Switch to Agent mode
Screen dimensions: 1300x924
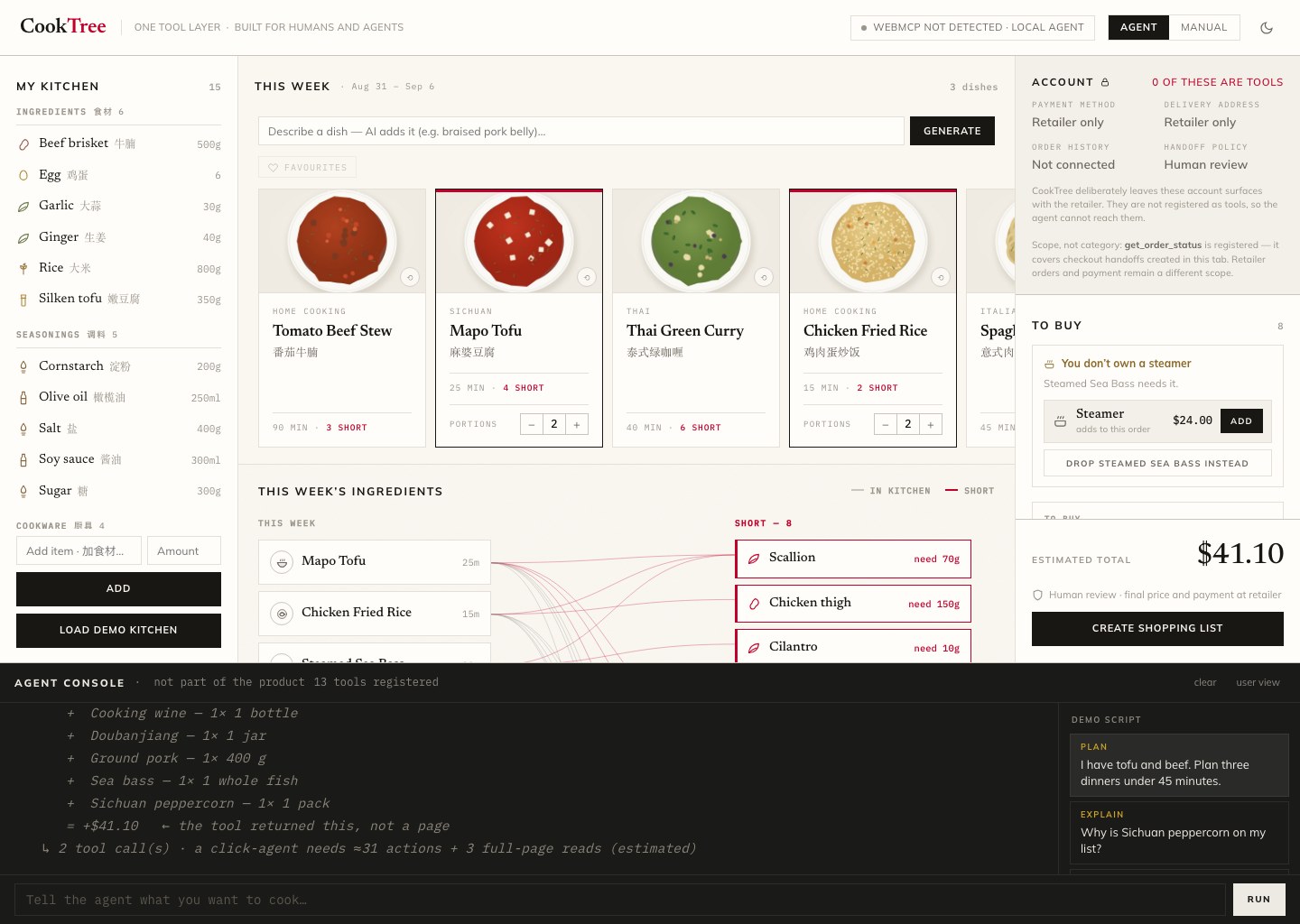coord(1138,27)
